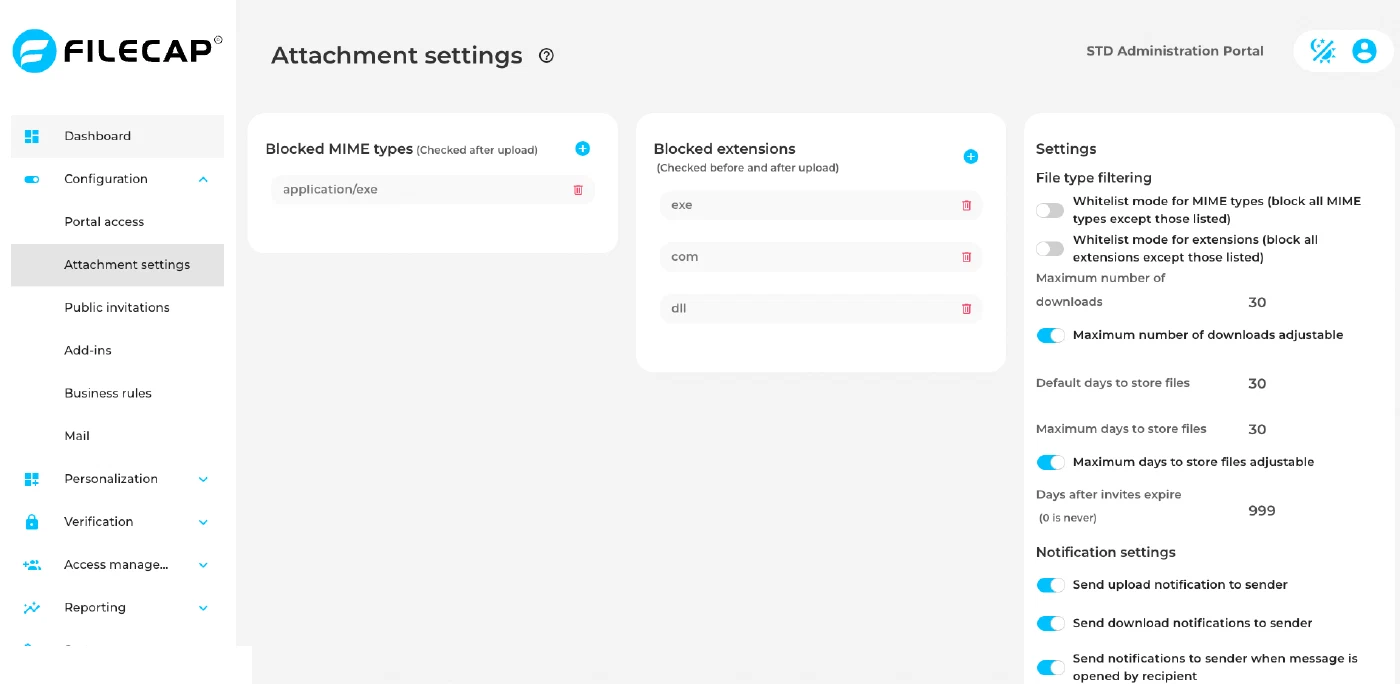Toggle notifications when message is opened by recipient
This screenshot has height=684, width=1400.
pos(1050,667)
